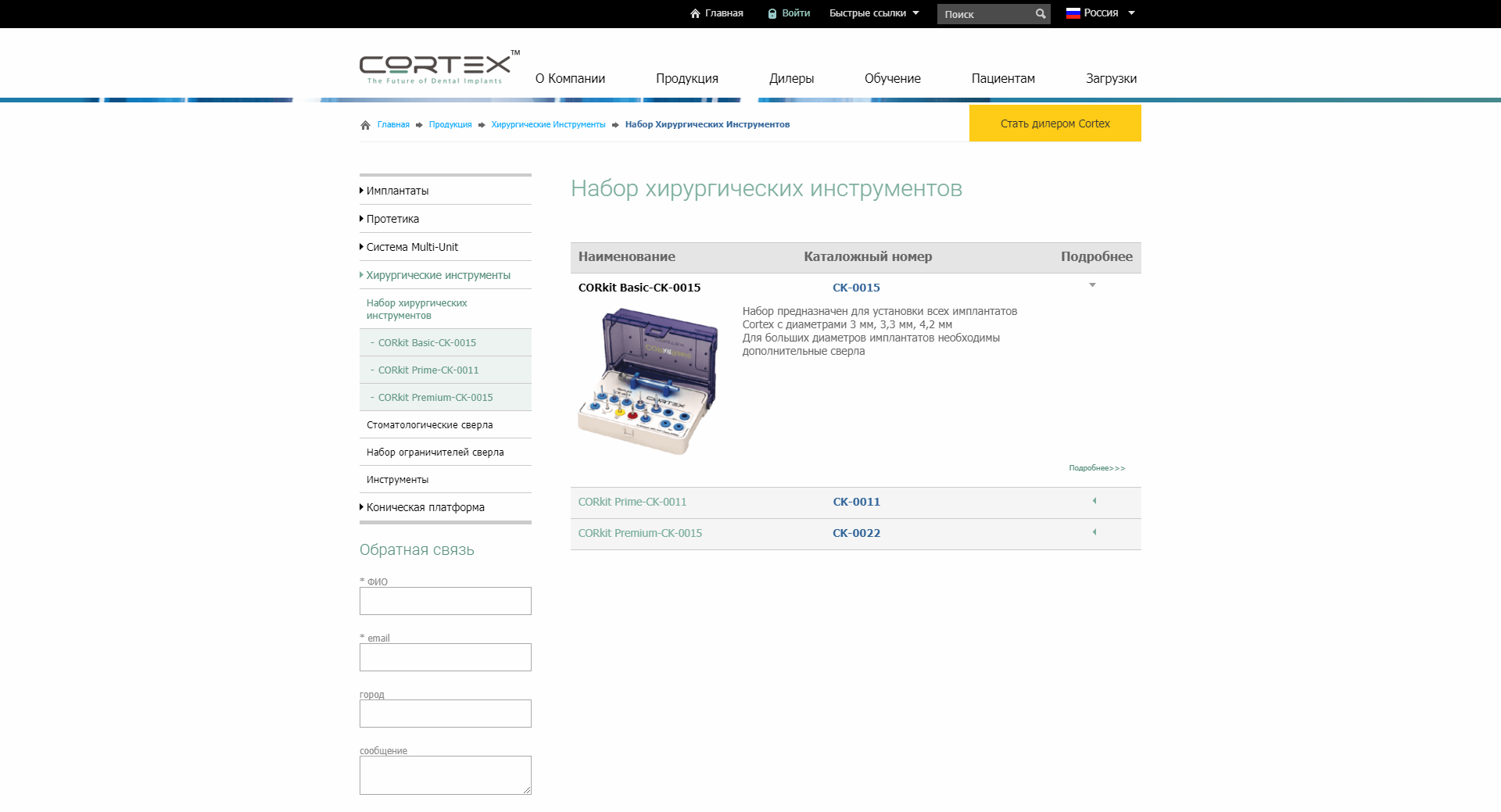The height and width of the screenshot is (812, 1501).
Task: Click the Продукция breadcrumb link
Action: click(450, 125)
